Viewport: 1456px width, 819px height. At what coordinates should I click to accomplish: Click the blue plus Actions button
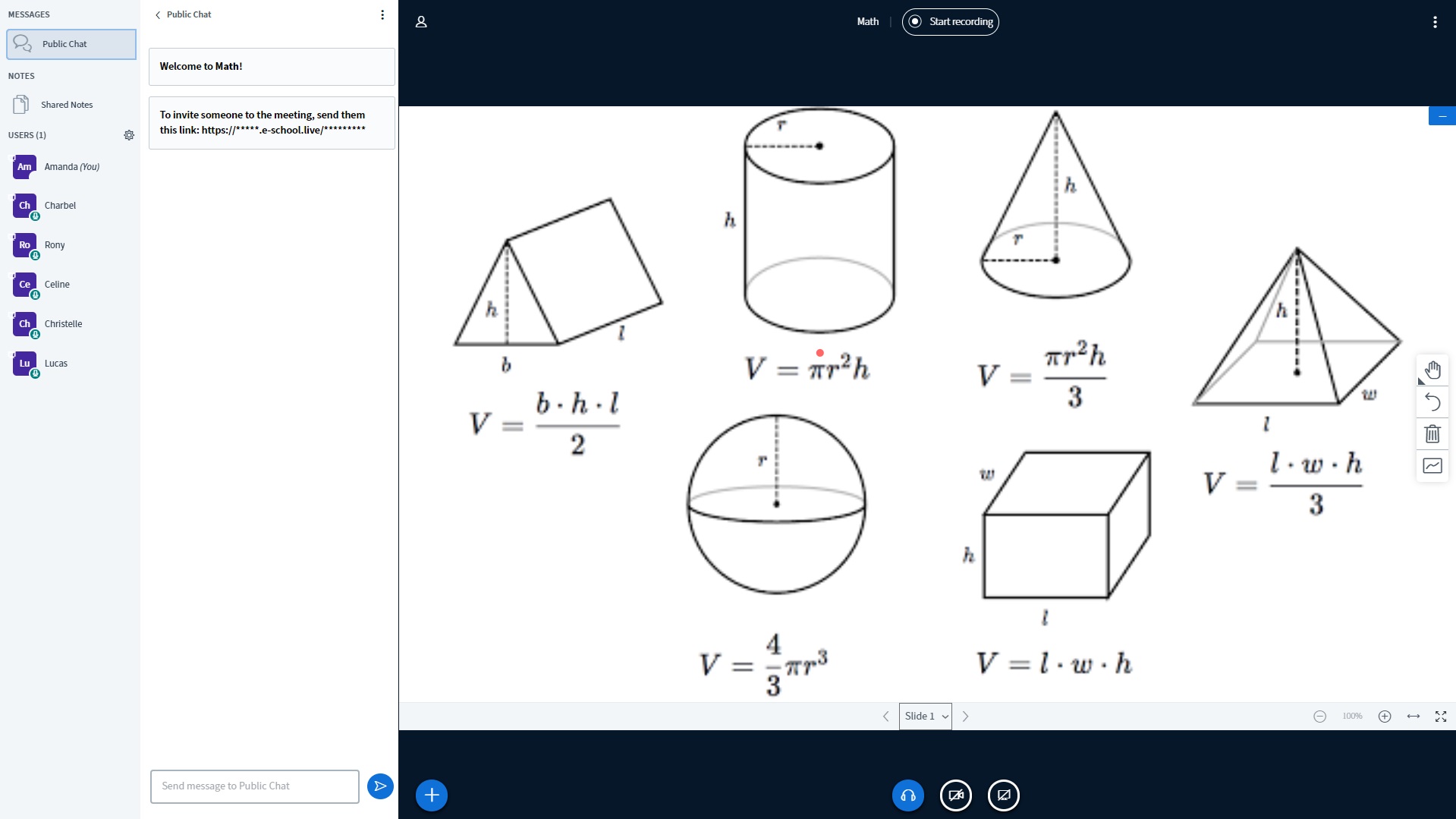(432, 795)
